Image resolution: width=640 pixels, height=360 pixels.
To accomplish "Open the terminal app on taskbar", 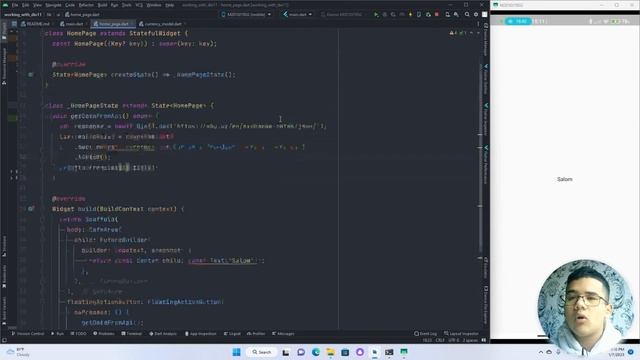I will point(389,352).
